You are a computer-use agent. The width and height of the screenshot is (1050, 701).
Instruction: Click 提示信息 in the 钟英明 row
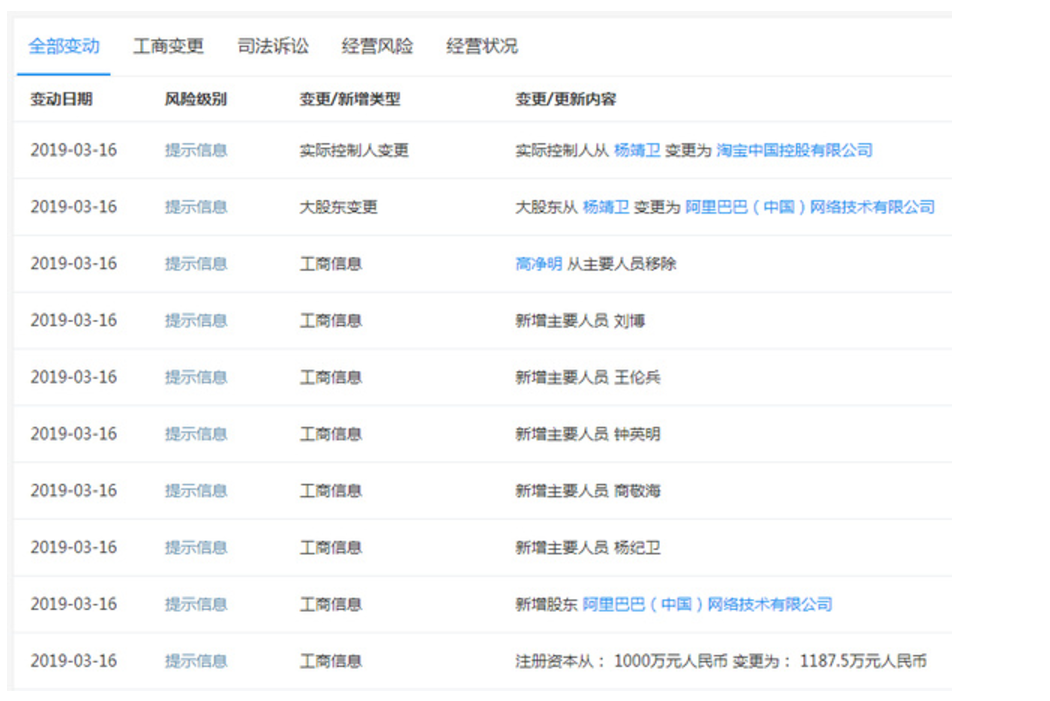coord(196,434)
